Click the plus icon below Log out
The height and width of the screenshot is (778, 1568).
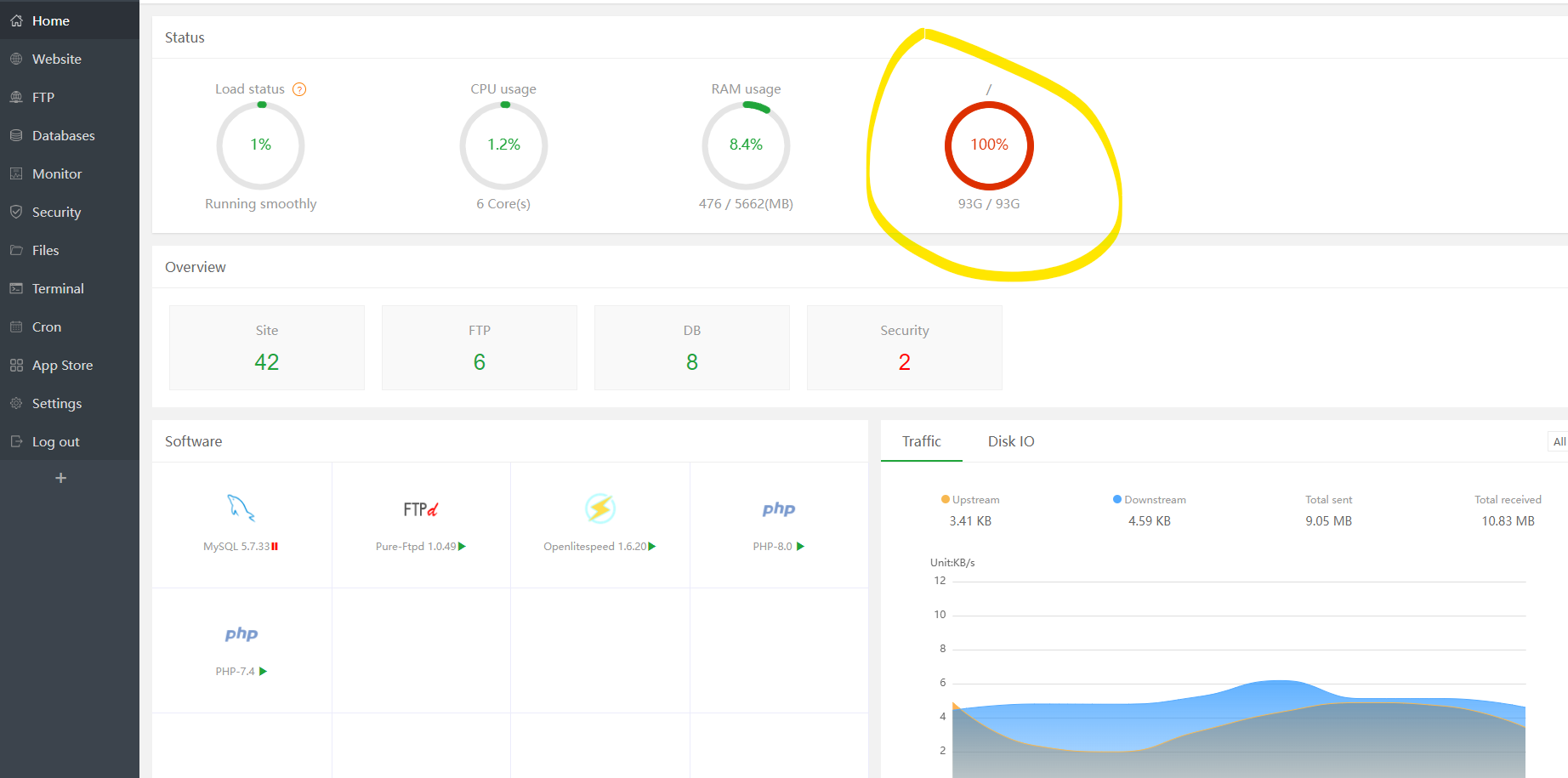tap(60, 478)
